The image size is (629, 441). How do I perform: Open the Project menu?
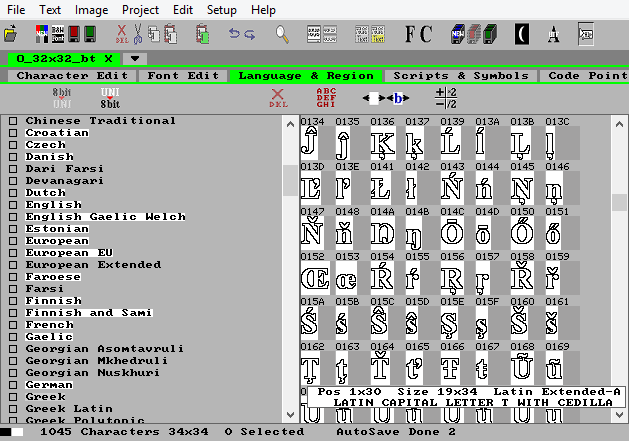140,10
